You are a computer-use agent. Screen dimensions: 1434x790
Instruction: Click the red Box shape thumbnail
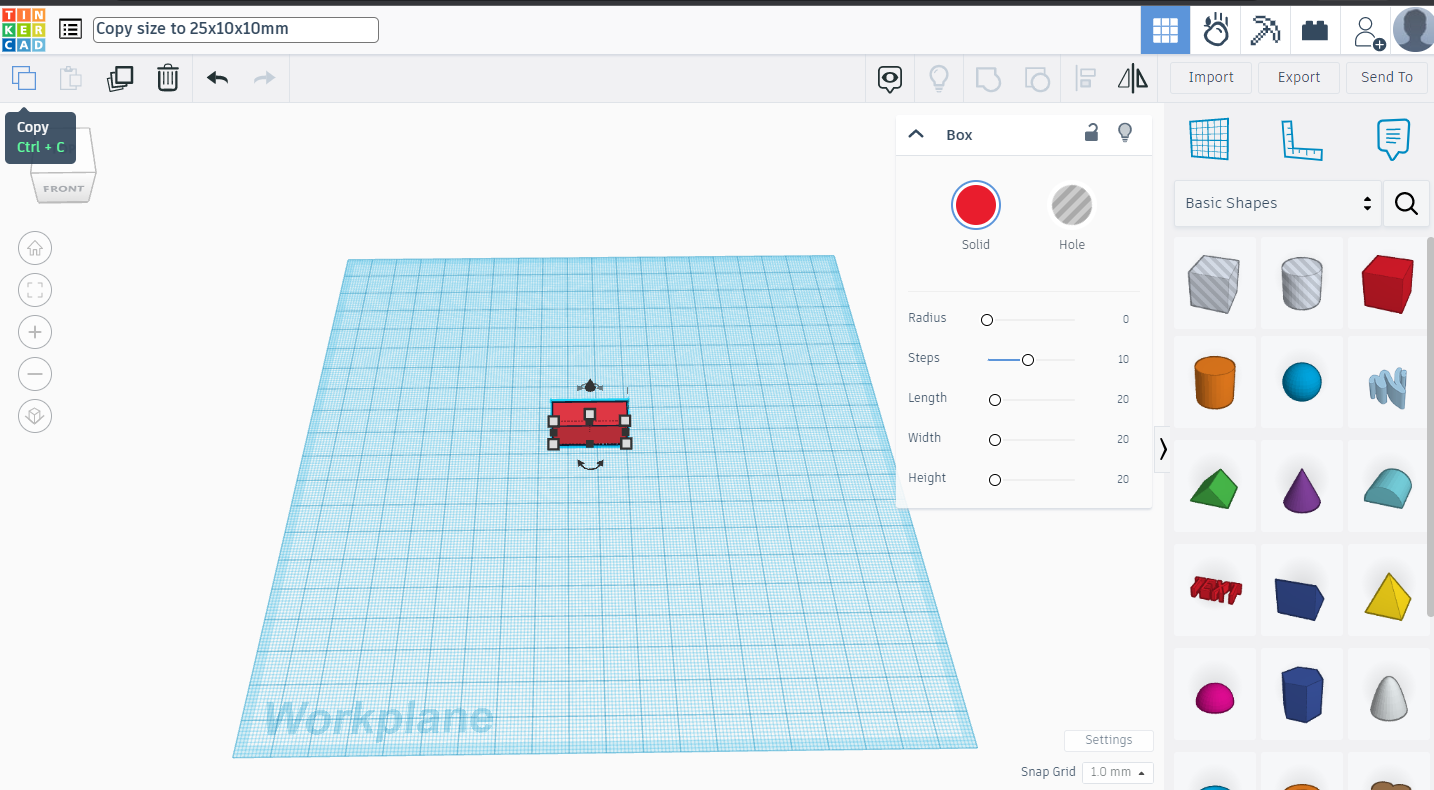[1388, 283]
